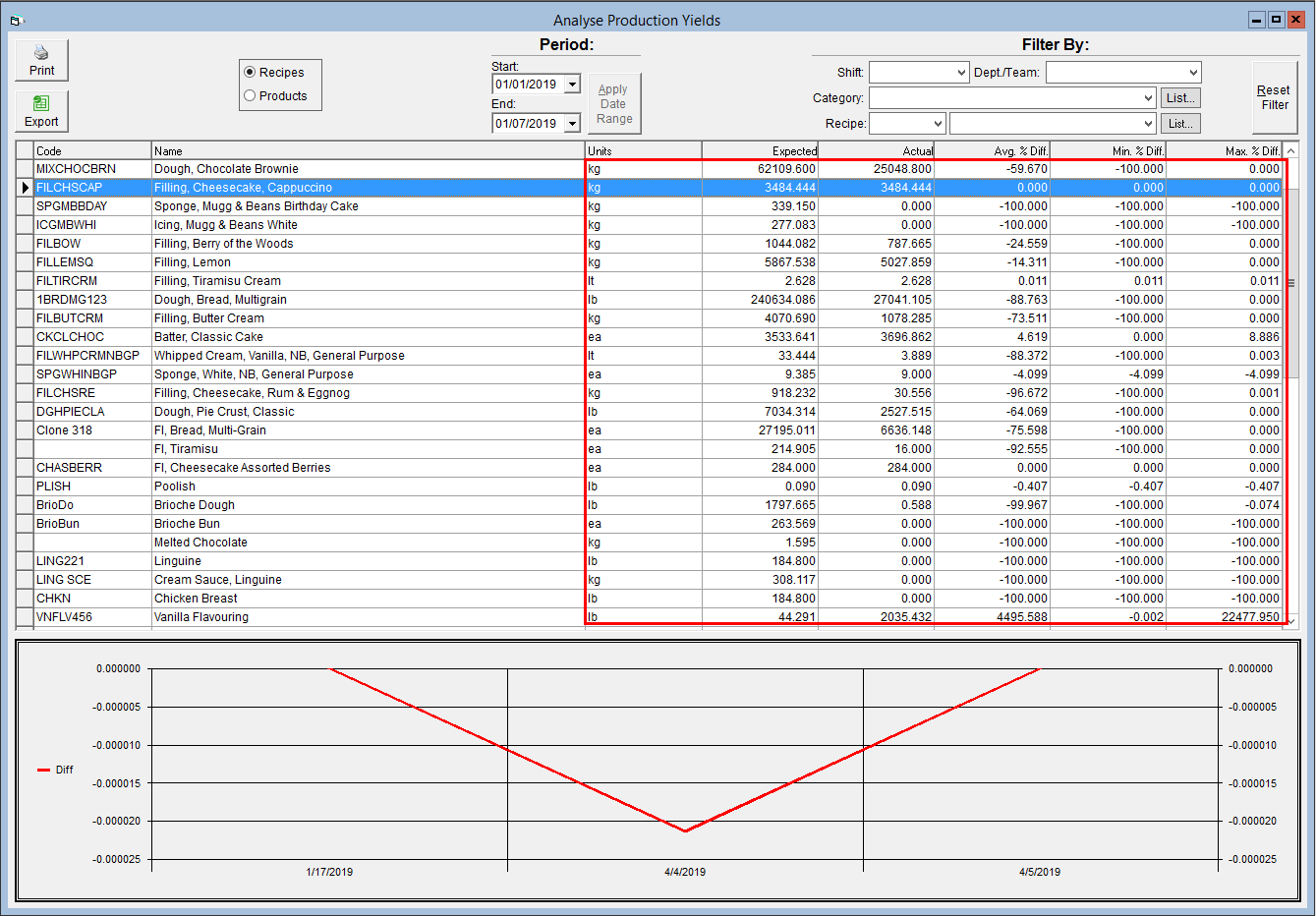Click the vertical scrollbar thumb of the table
This screenshot has width=1316, height=916.
1291,281
